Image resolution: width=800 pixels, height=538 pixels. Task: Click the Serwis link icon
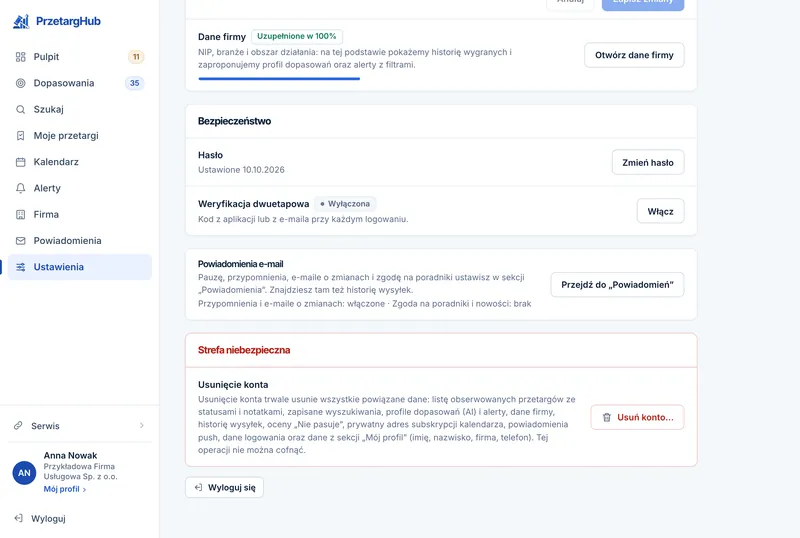(18, 425)
